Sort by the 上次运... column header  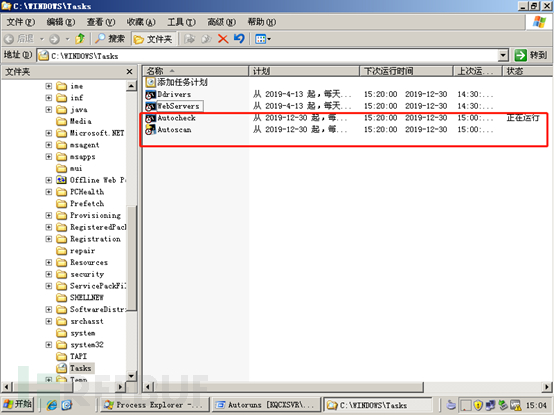tap(478, 71)
